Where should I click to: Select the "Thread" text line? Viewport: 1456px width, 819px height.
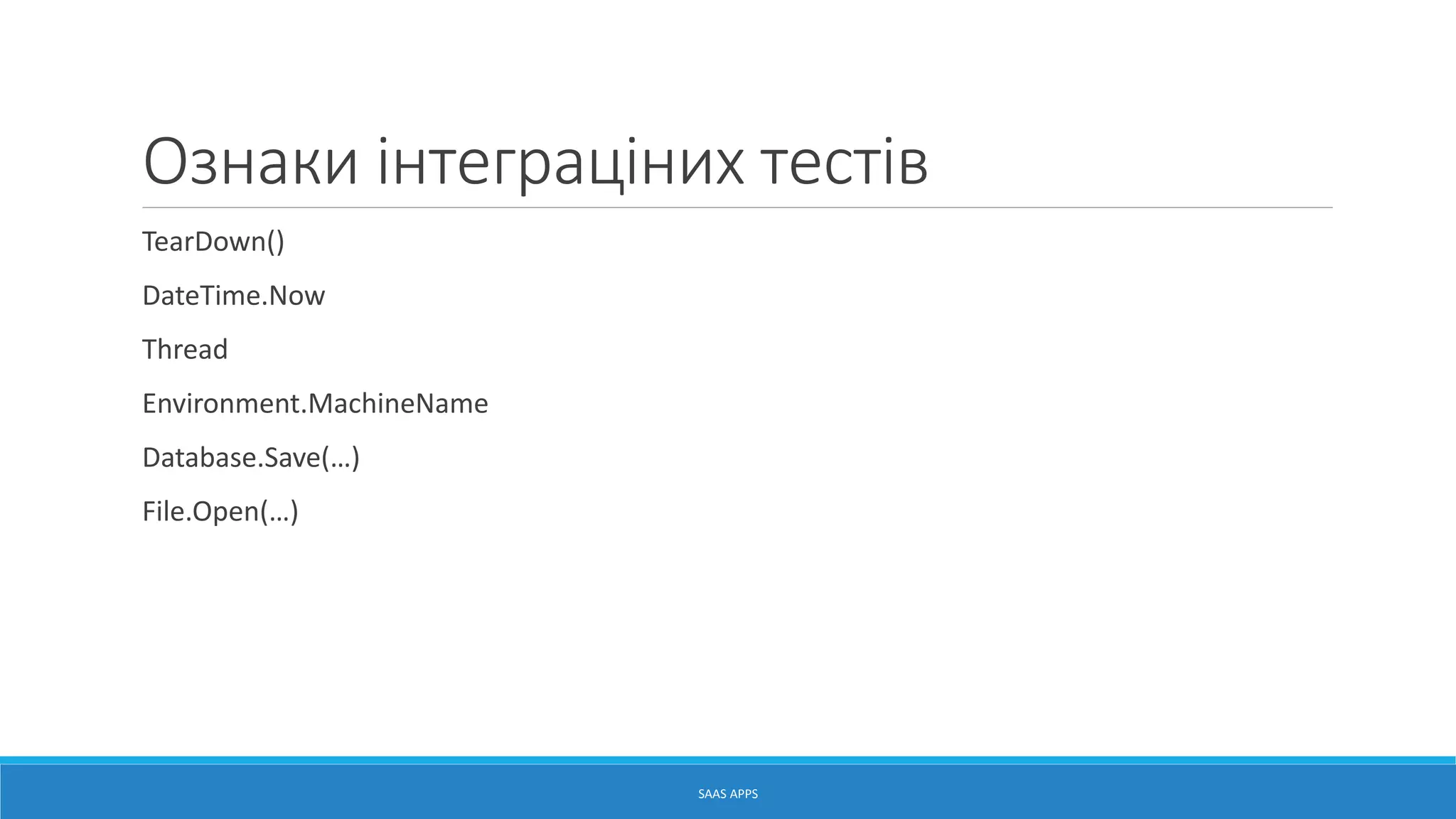click(185, 350)
